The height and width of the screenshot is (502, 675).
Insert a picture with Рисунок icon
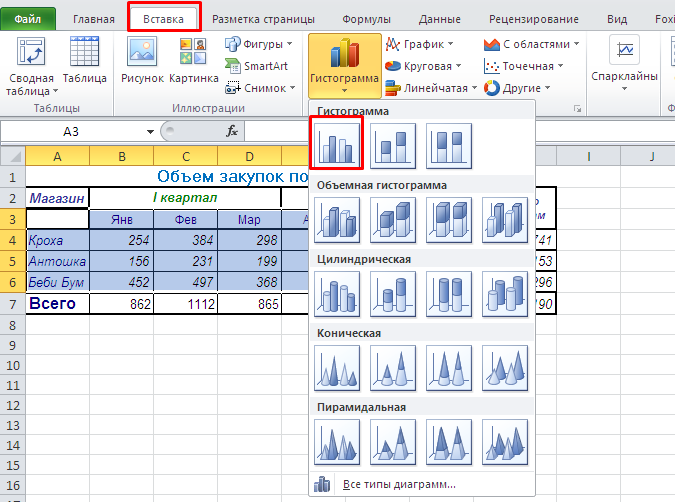click(141, 62)
